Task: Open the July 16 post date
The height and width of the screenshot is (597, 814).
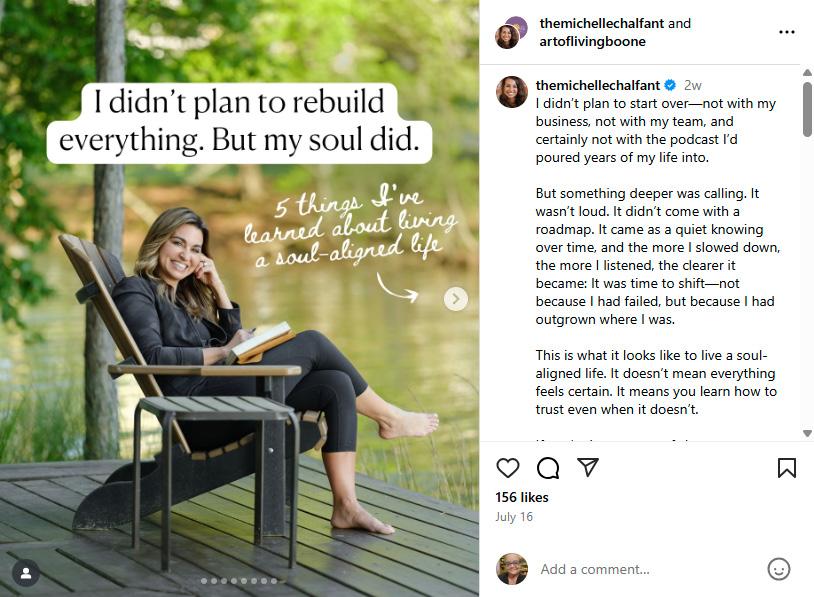Action: tap(514, 517)
